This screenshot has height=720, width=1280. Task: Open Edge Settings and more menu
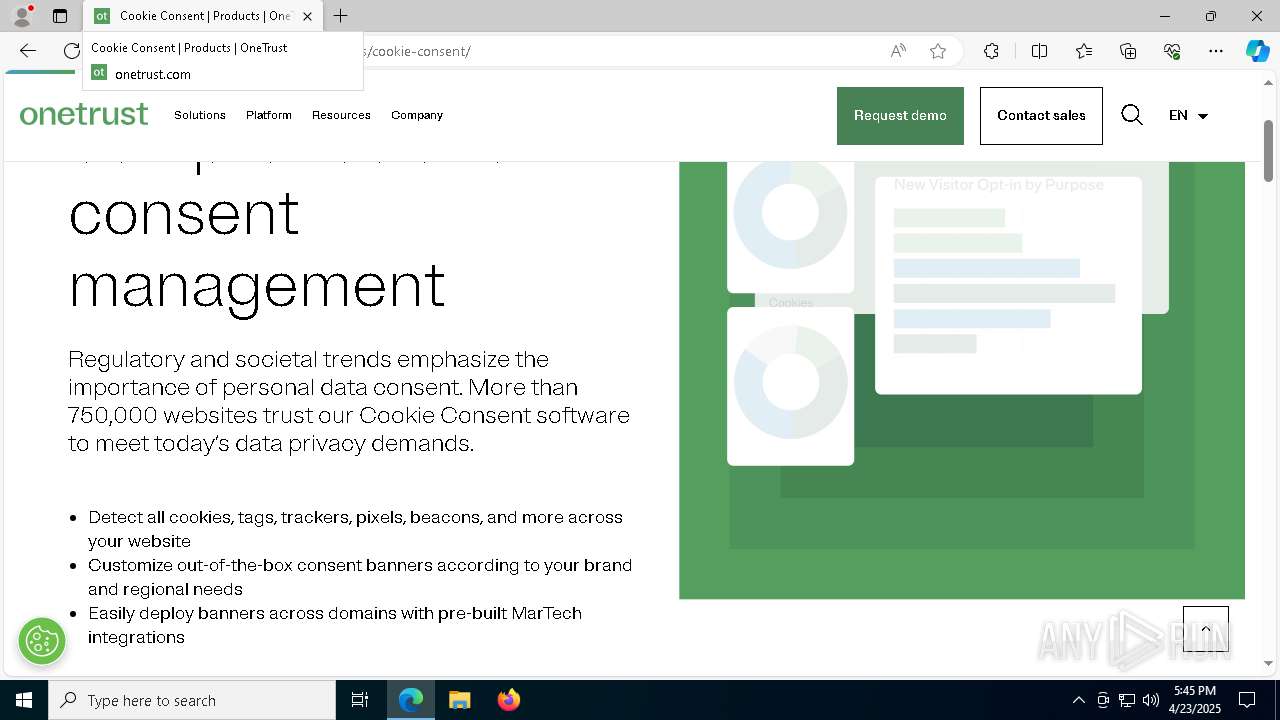[x=1216, y=51]
